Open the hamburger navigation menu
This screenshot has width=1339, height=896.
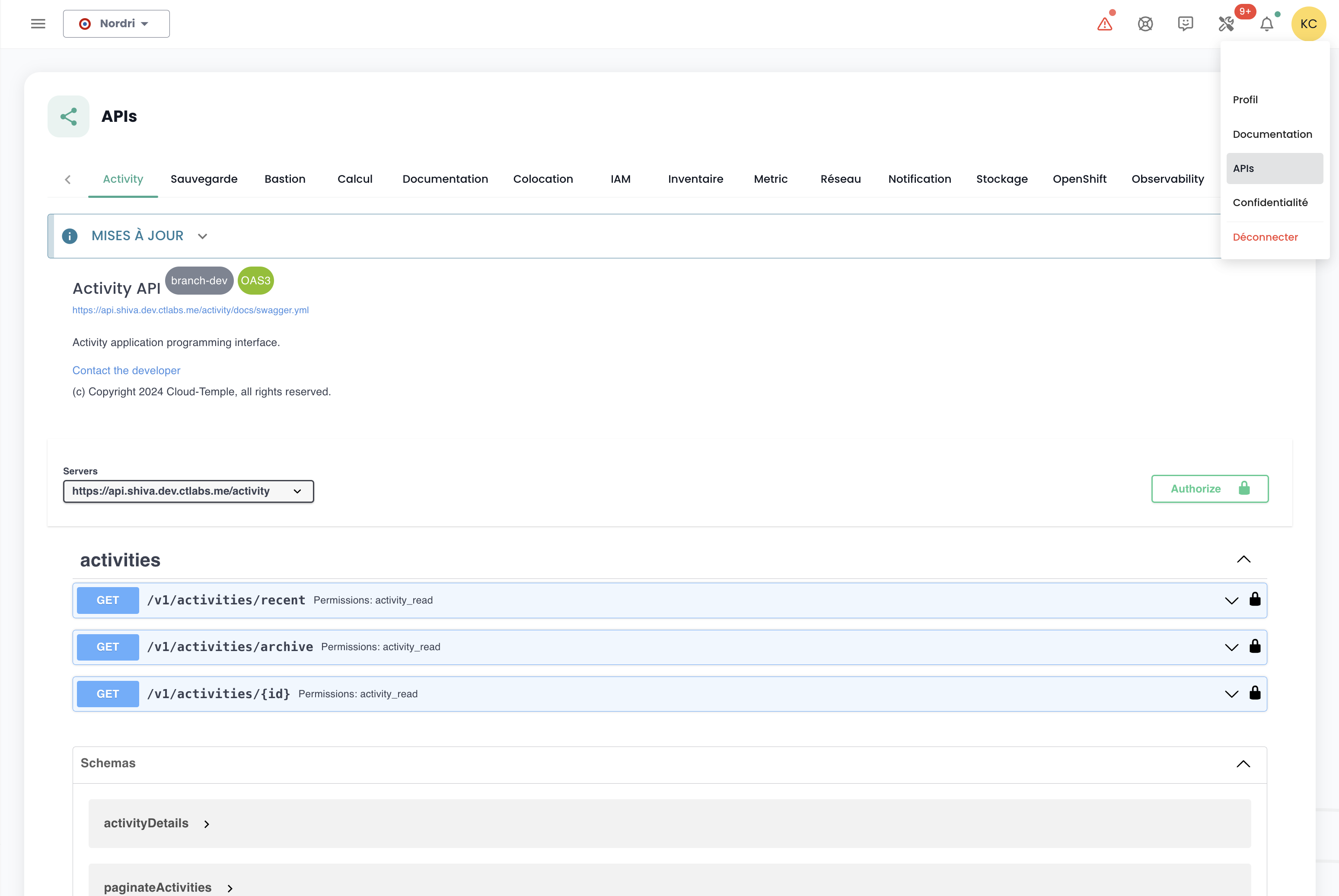tap(38, 23)
